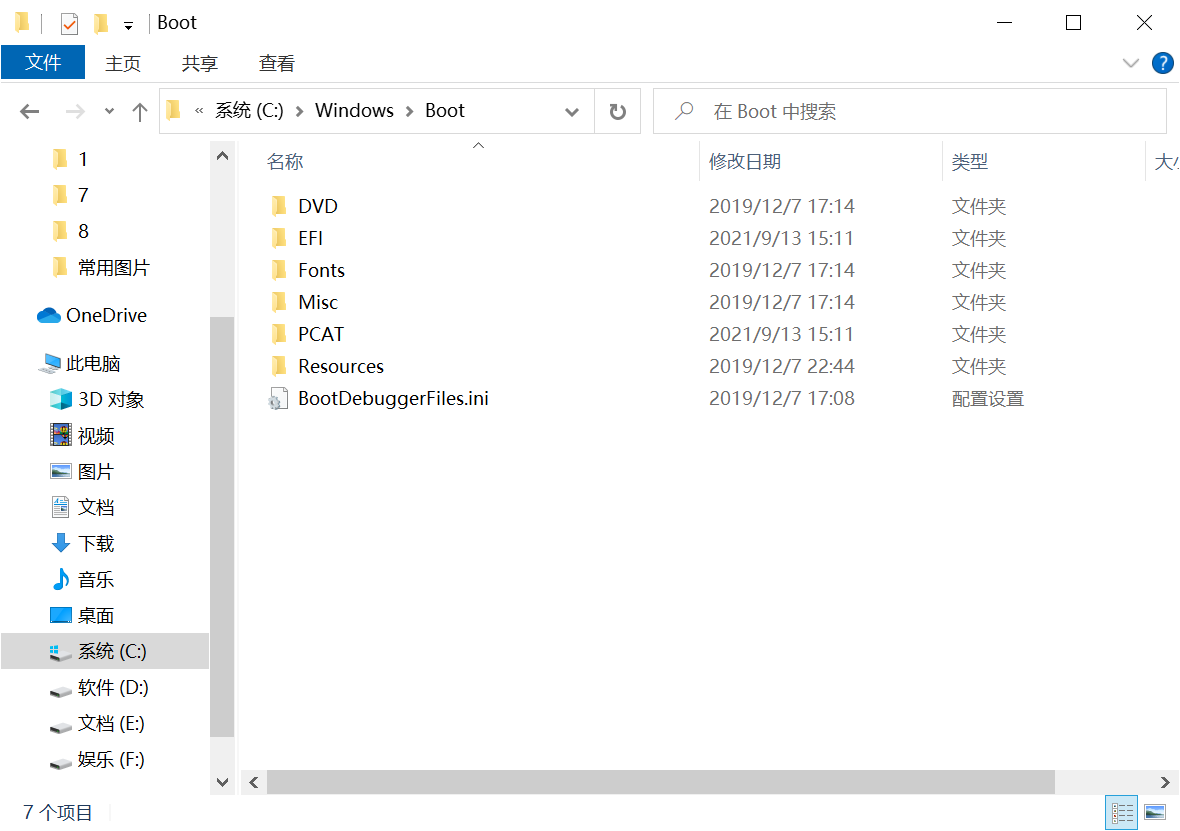1180x831 pixels.
Task: Click the file list horizontal scrollbar thumb
Action: coord(661,782)
